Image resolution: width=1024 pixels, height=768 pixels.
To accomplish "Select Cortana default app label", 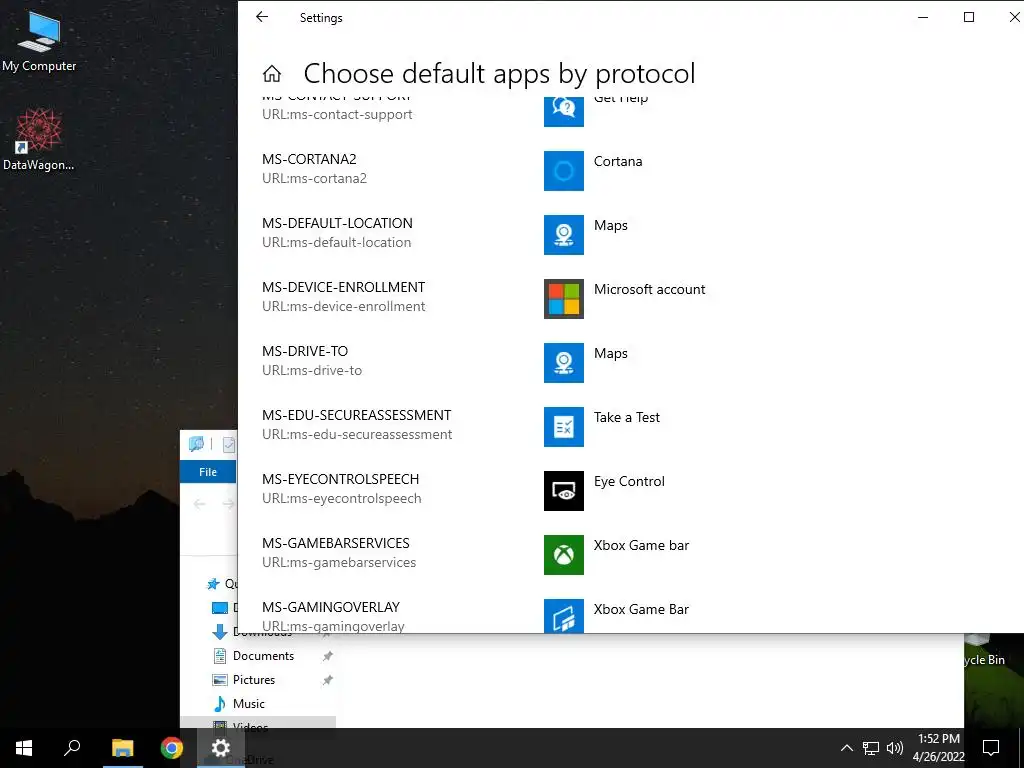I will pyautogui.click(x=618, y=161).
